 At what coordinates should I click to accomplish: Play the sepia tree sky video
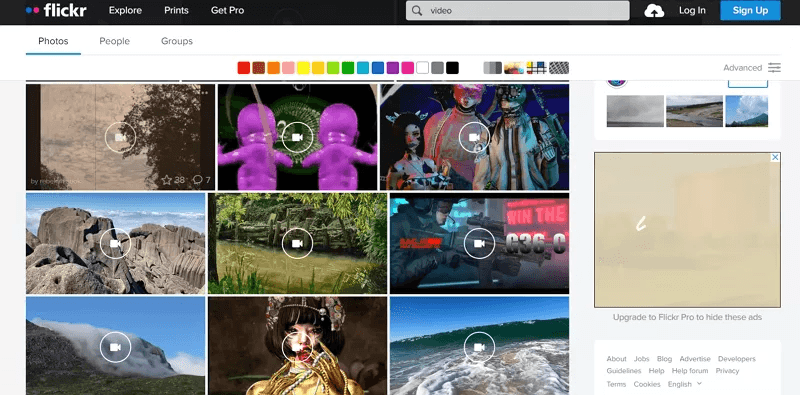[120, 137]
